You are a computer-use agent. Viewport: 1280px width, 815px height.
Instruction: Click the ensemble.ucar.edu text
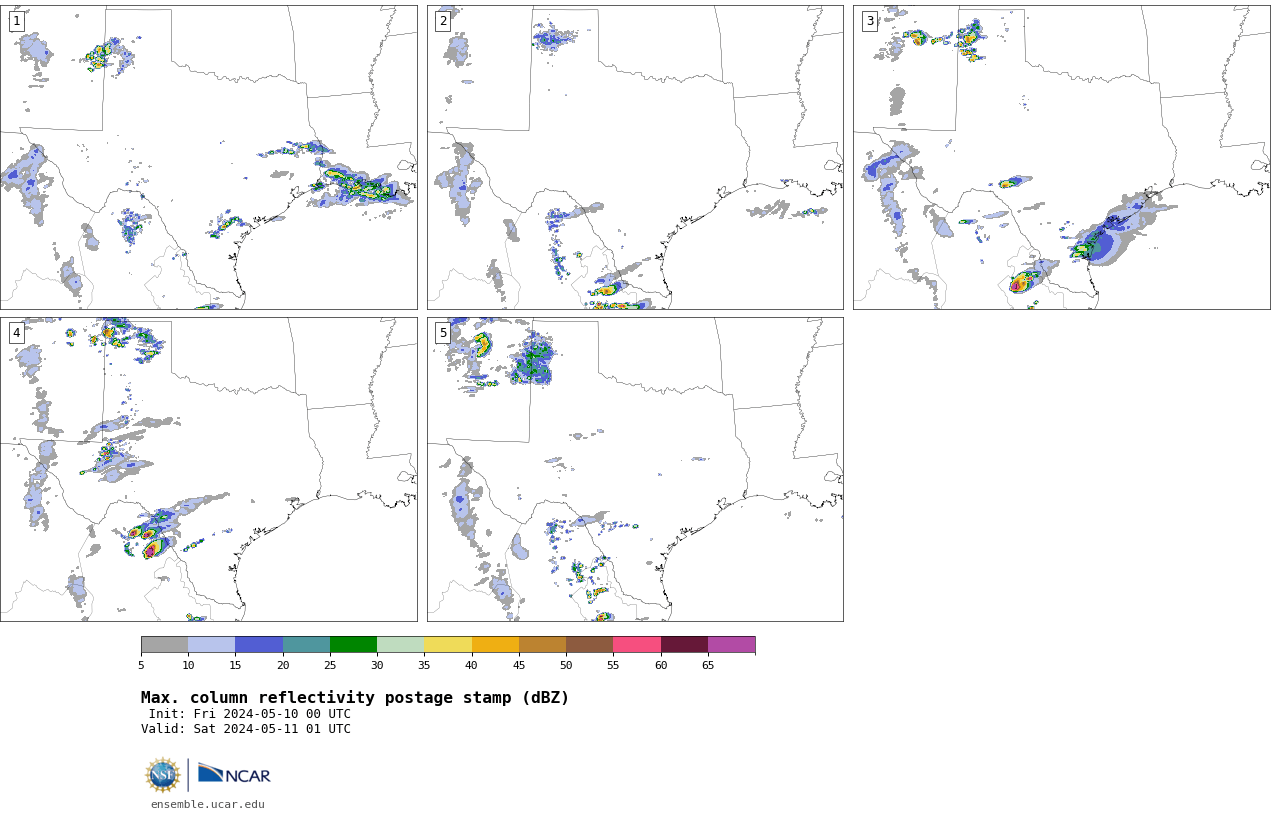click(x=208, y=804)
